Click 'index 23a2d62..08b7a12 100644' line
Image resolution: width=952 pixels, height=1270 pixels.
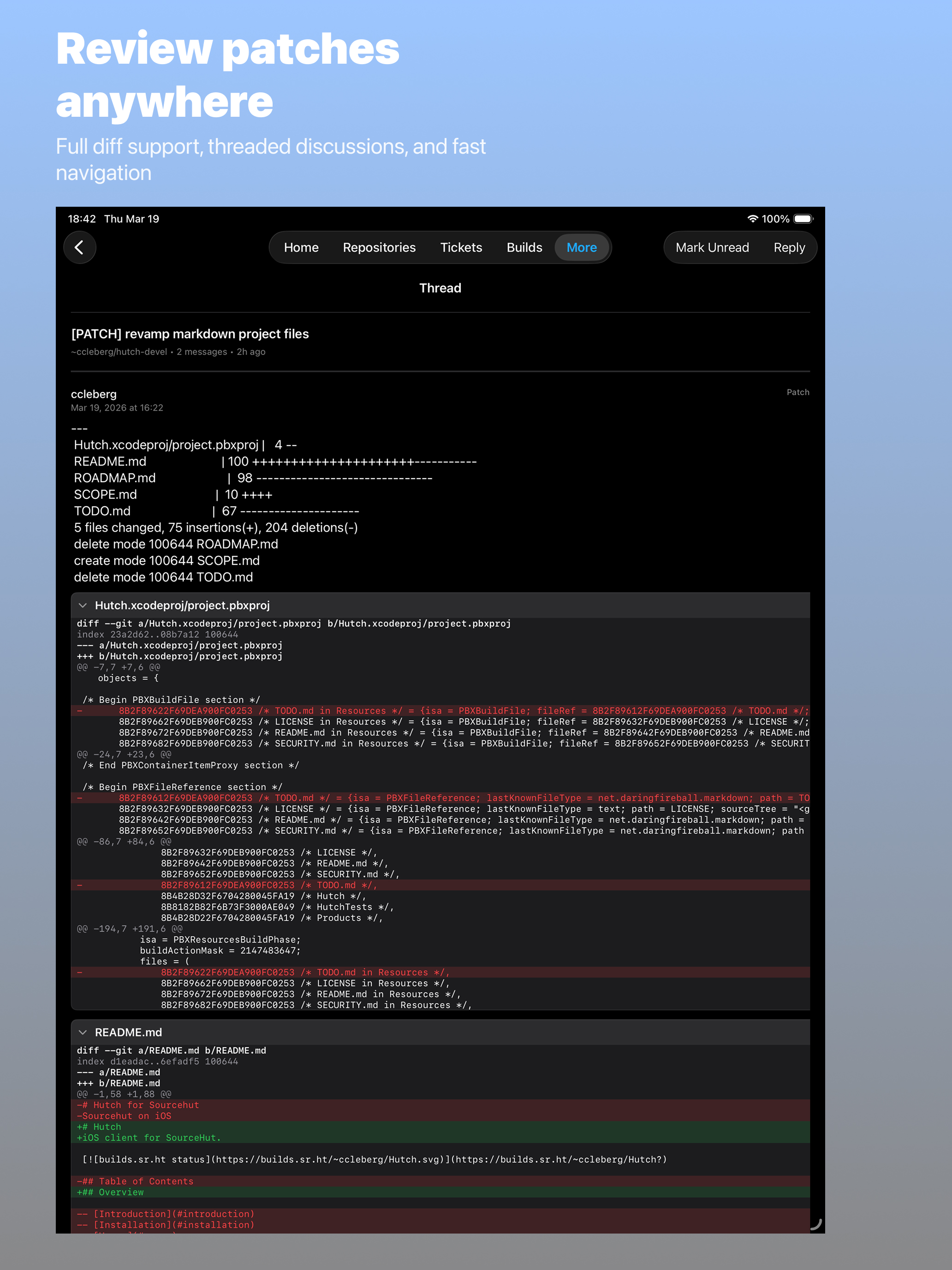coord(157,635)
